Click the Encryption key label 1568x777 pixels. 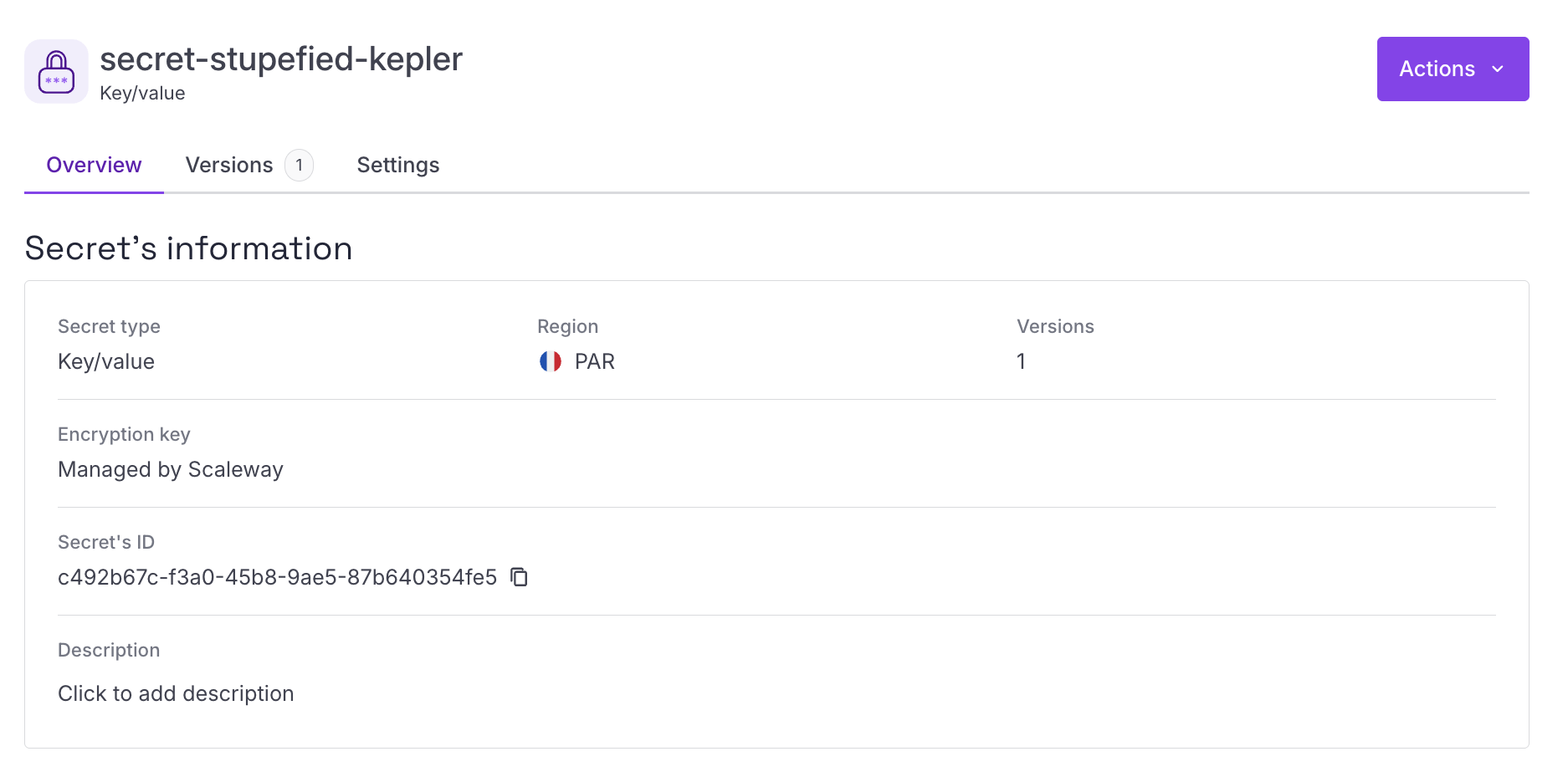coord(124,434)
